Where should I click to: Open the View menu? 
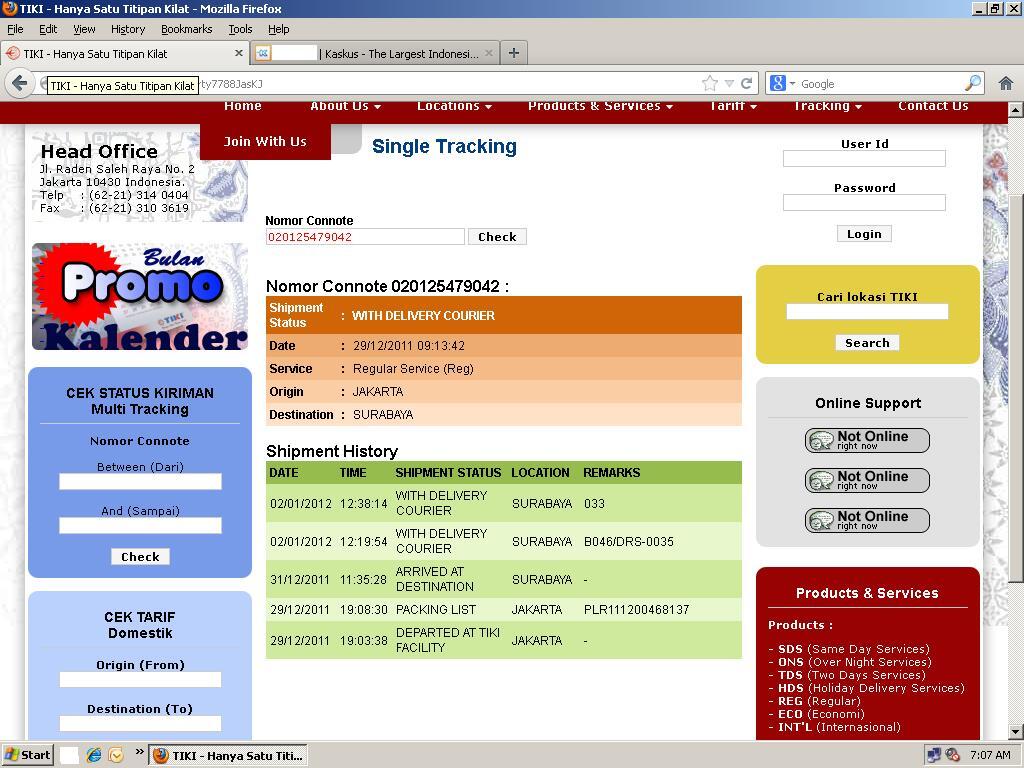[84, 29]
